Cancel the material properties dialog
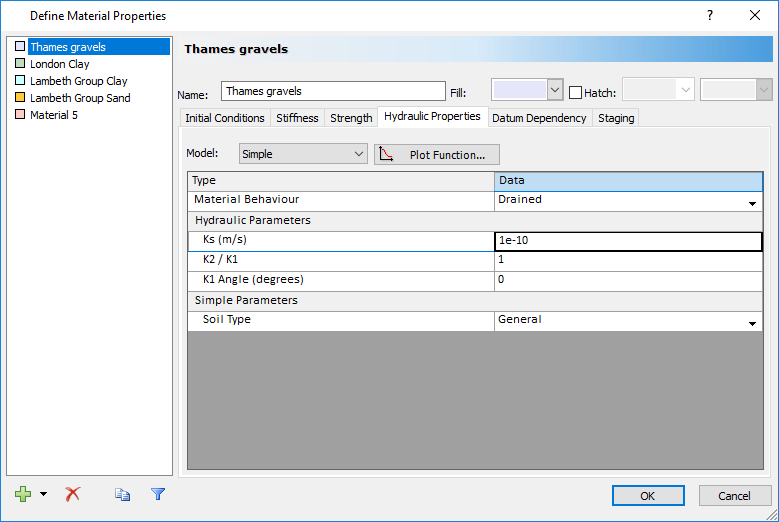The width and height of the screenshot is (779, 522). pyautogui.click(x=734, y=496)
